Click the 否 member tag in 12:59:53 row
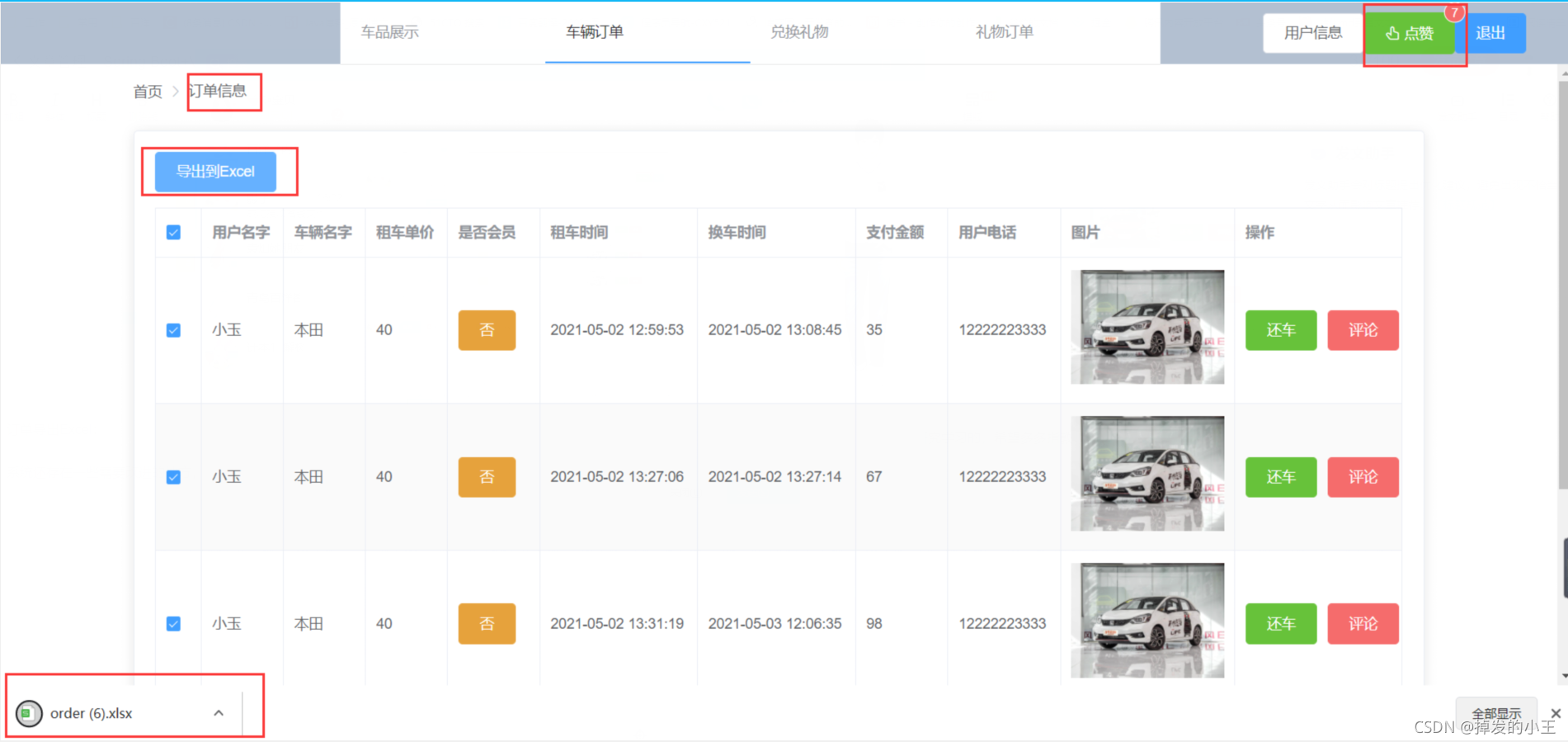This screenshot has height=742, width=1568. (x=487, y=330)
